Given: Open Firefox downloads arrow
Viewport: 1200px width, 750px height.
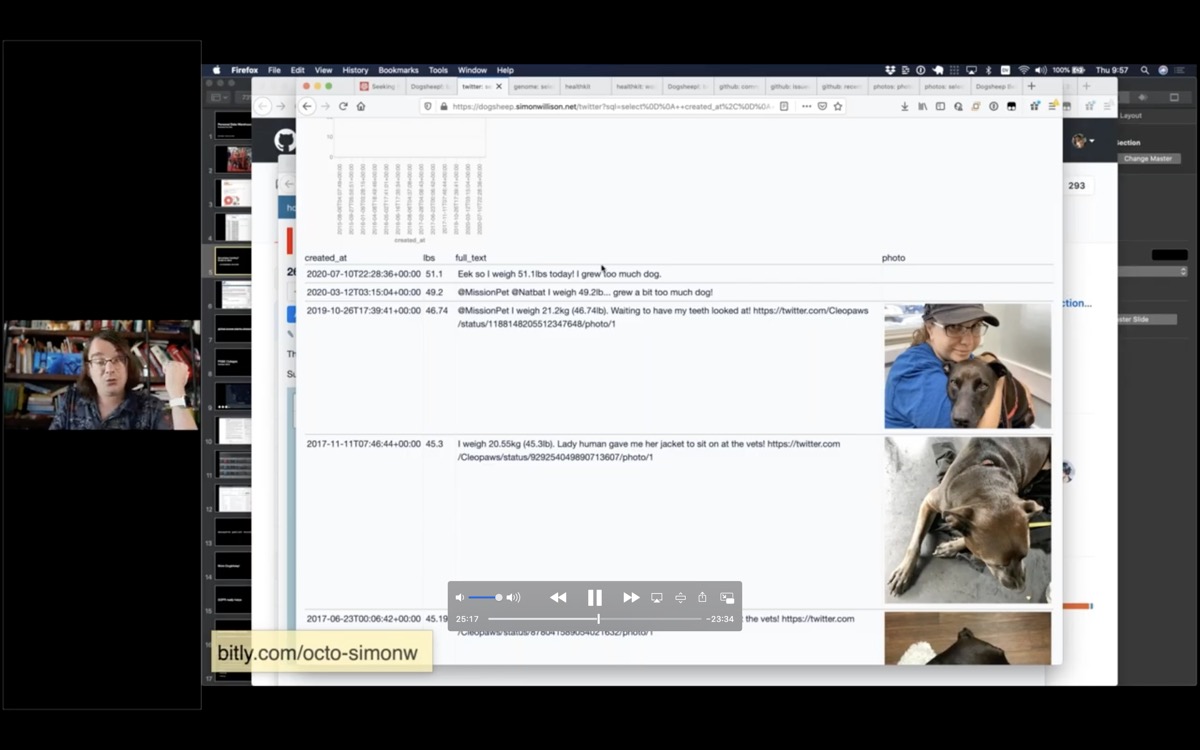Looking at the screenshot, I should (905, 106).
